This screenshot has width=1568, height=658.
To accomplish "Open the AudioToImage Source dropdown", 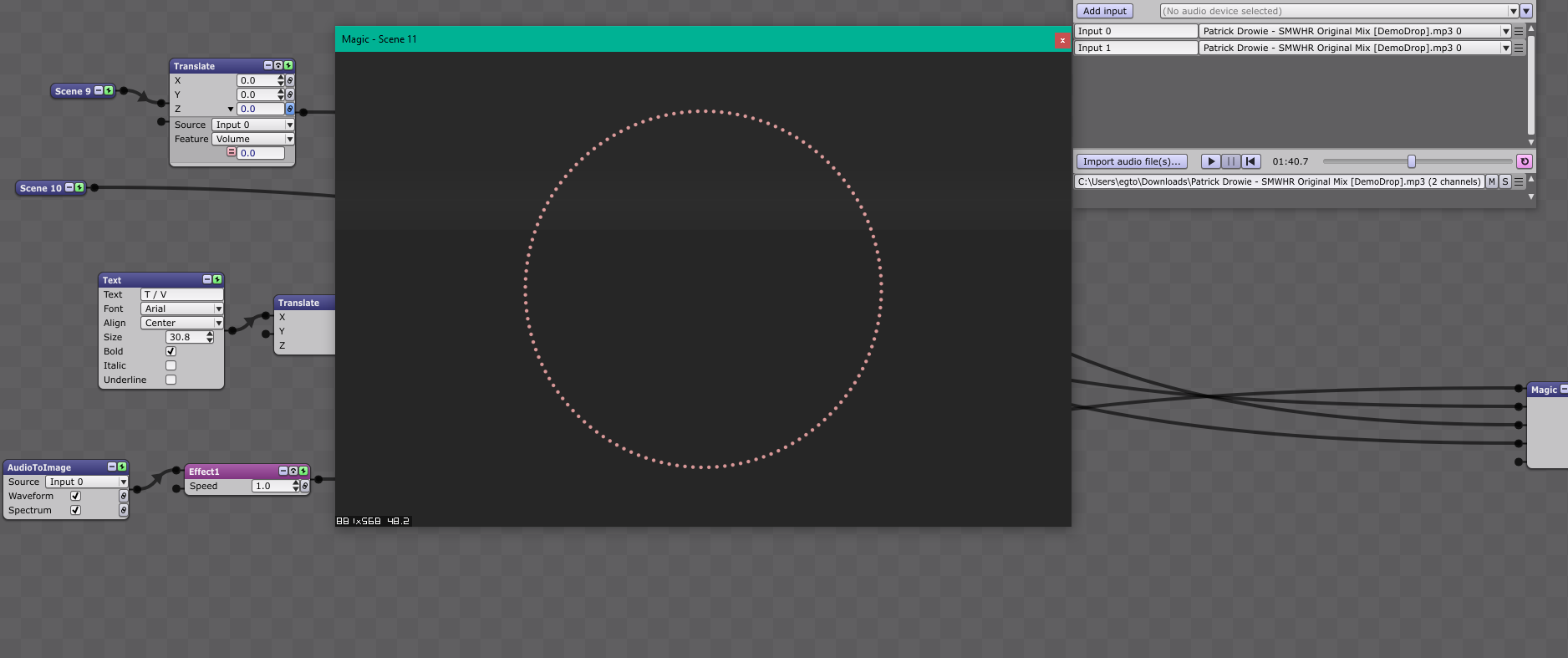I will (x=86, y=482).
